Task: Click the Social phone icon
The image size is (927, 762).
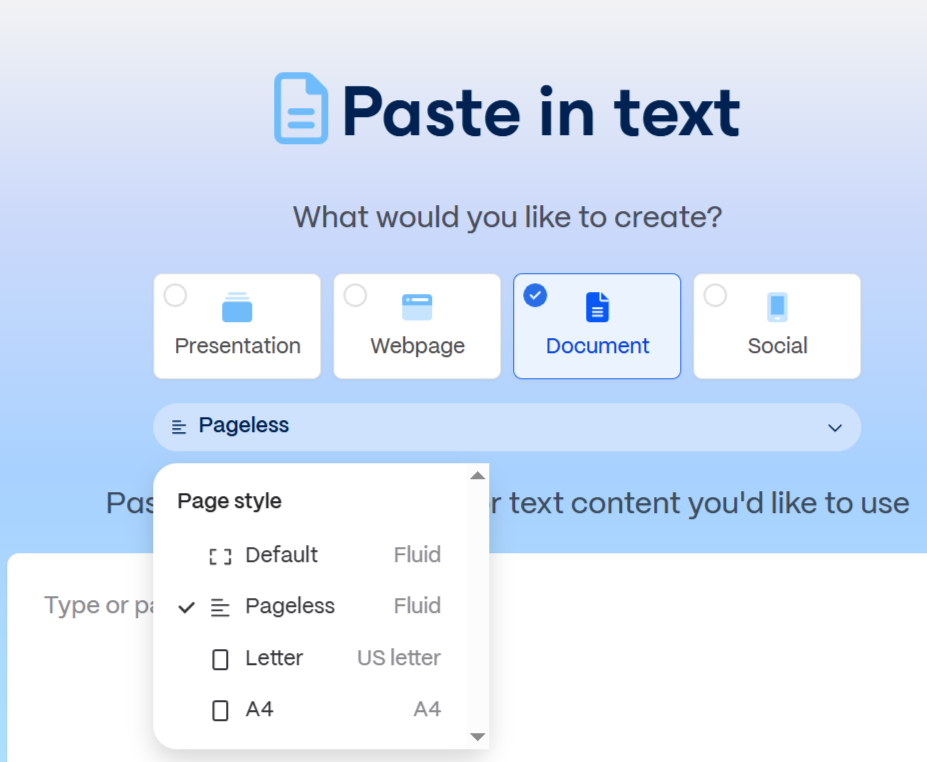Action: tap(777, 307)
